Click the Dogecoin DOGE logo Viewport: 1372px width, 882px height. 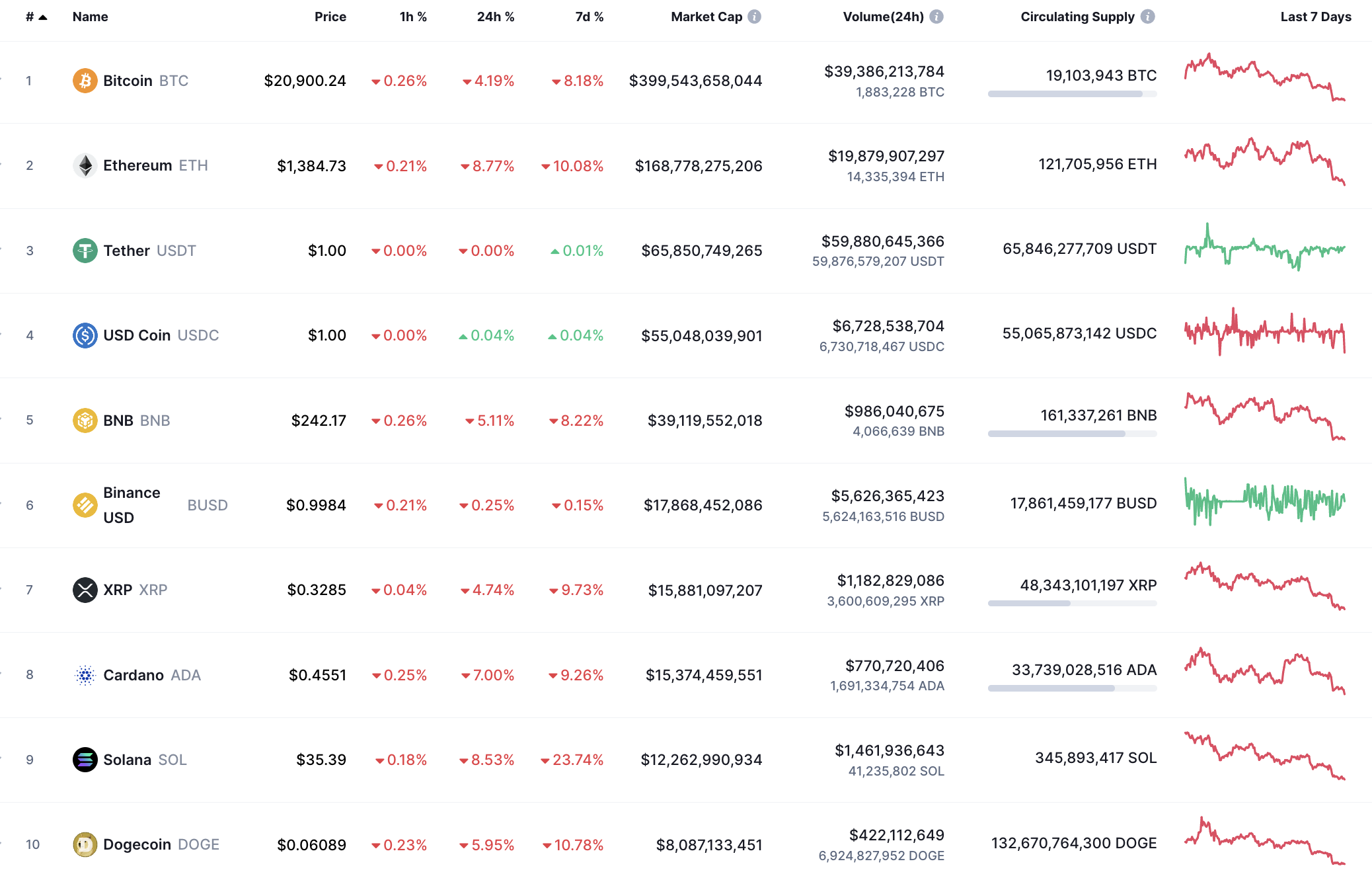[x=85, y=844]
